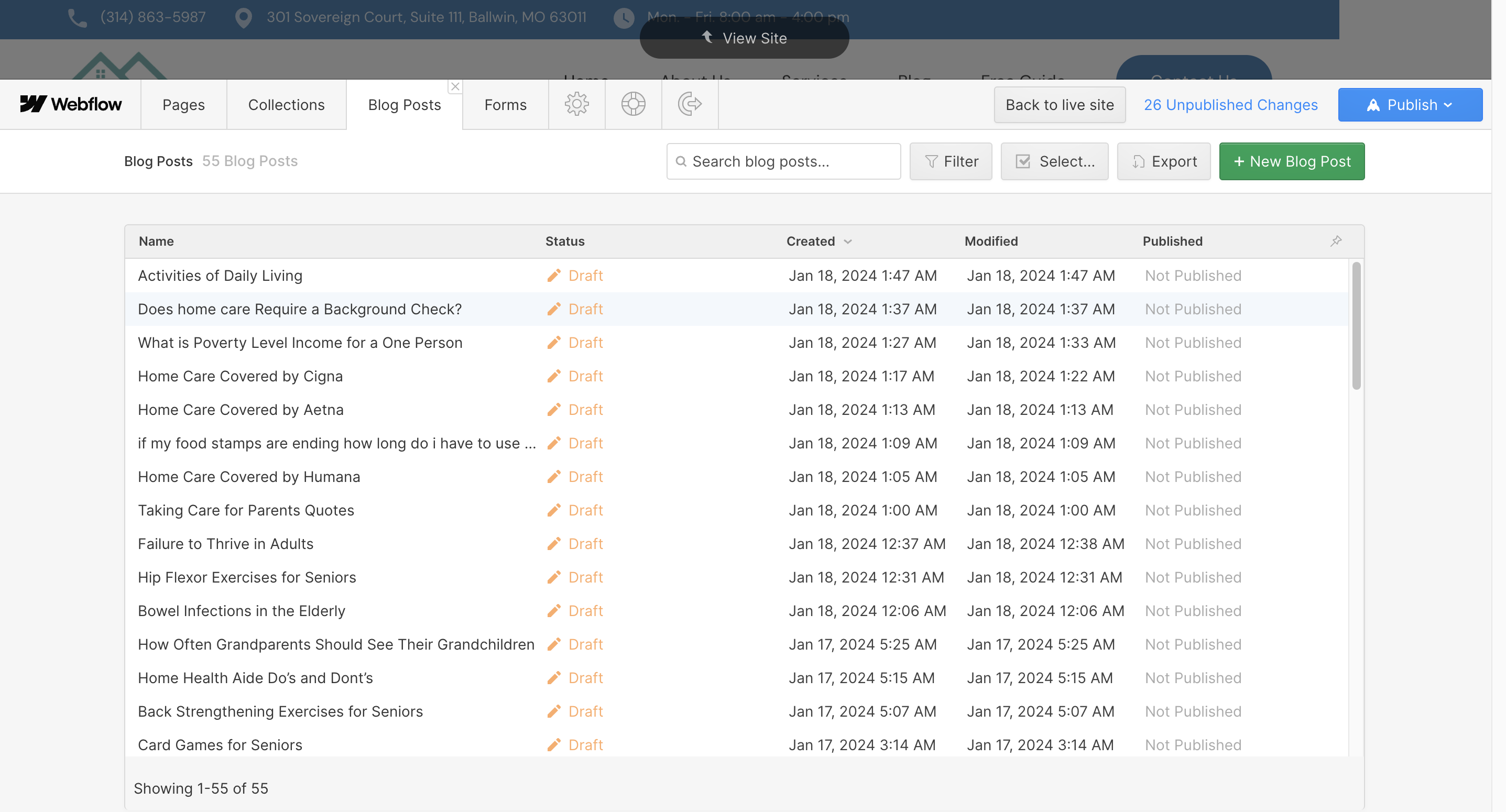The height and width of the screenshot is (812, 1506).
Task: Close the Blog Posts tab with X
Action: [x=455, y=86]
